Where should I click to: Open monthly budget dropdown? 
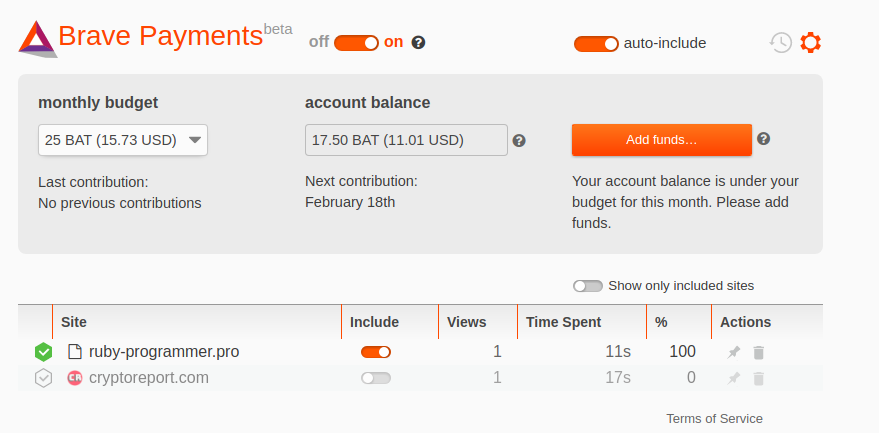(x=123, y=140)
